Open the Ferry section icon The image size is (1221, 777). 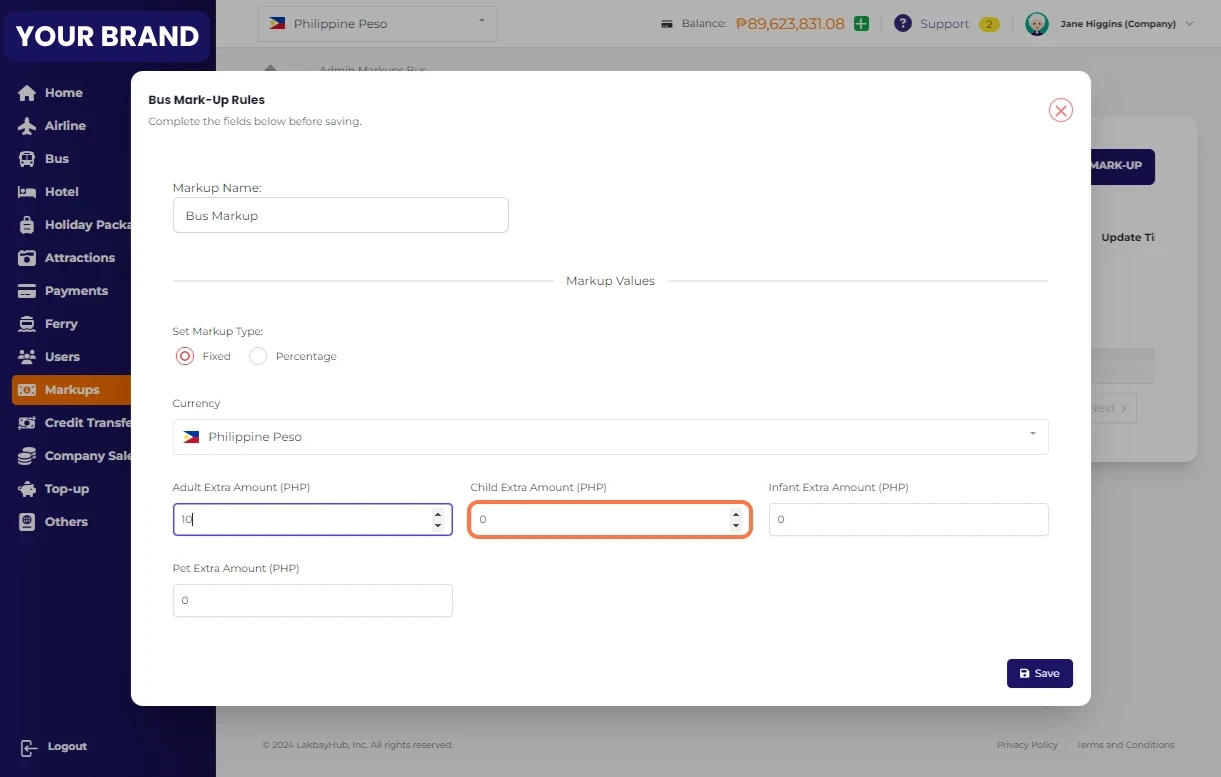click(x=27, y=324)
